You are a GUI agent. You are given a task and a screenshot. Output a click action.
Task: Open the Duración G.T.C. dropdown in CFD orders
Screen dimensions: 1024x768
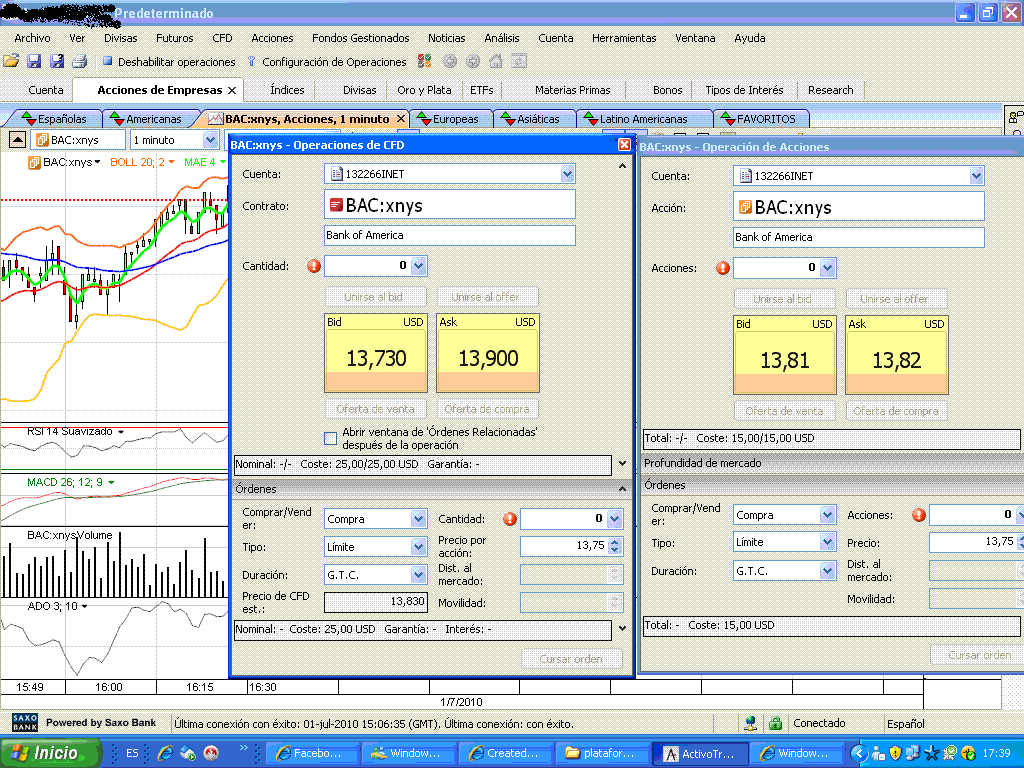[418, 575]
